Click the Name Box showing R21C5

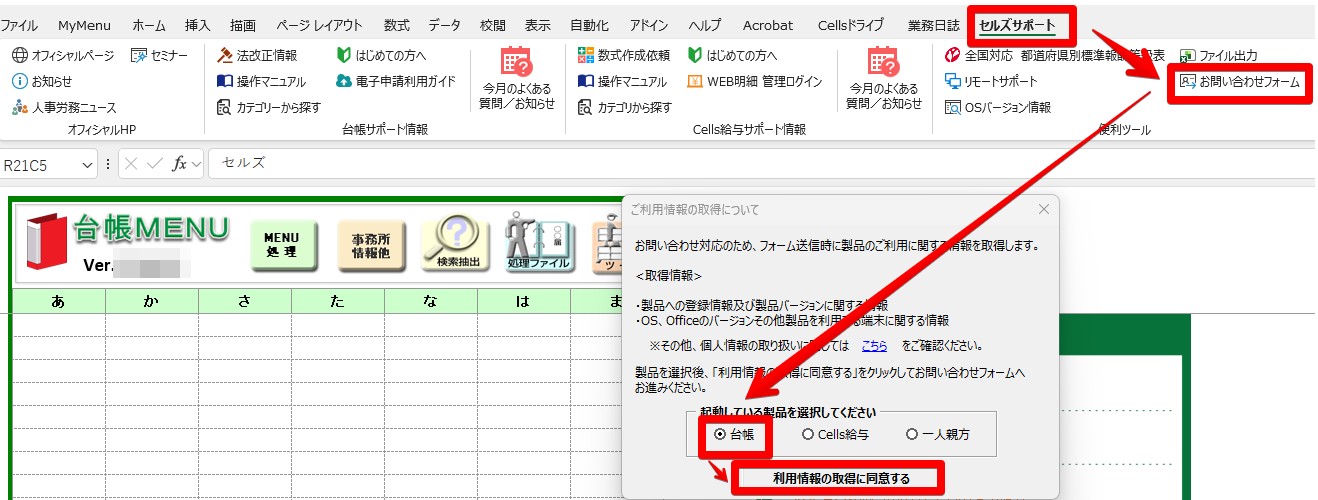coord(40,163)
